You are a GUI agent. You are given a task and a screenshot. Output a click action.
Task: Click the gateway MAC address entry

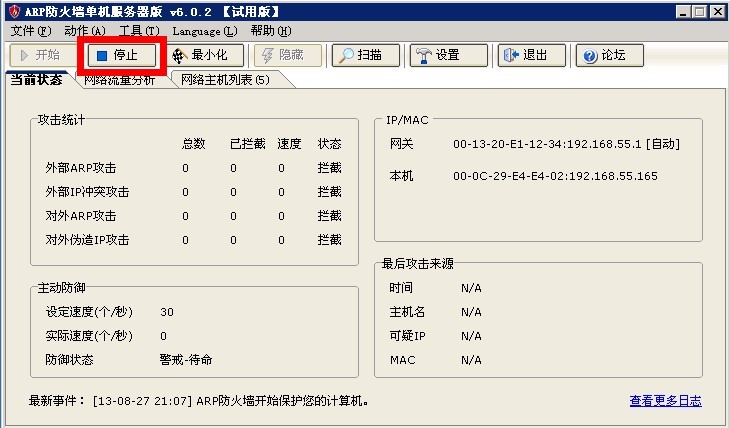pyautogui.click(x=566, y=144)
